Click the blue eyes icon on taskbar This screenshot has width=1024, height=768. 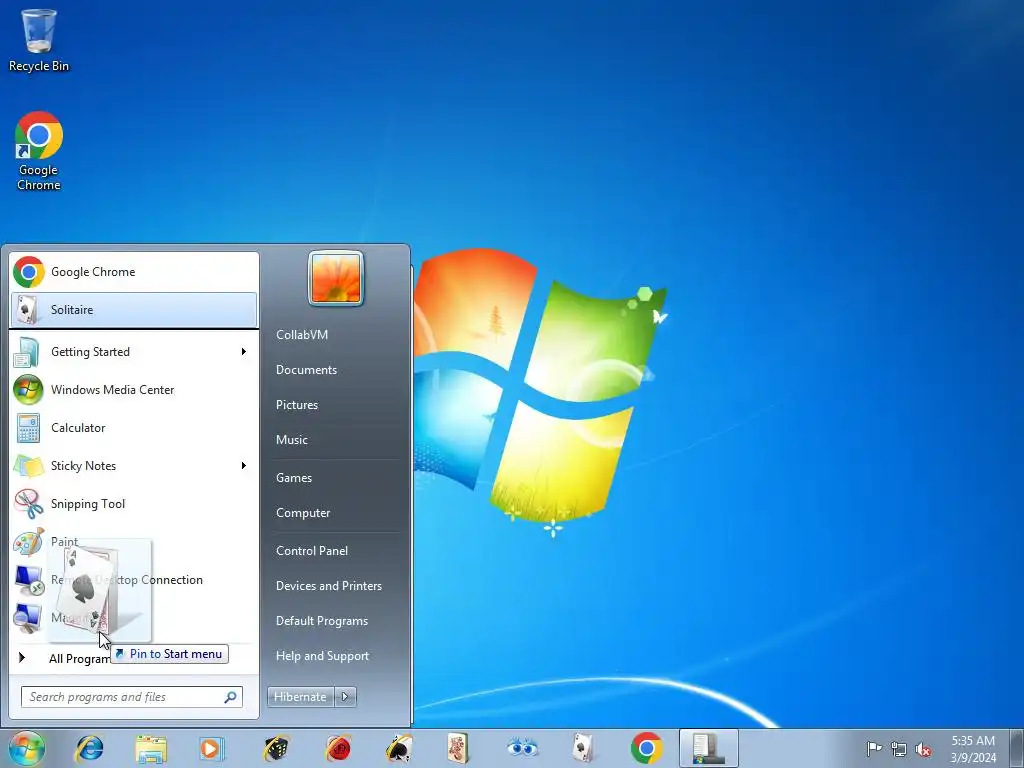(x=522, y=748)
